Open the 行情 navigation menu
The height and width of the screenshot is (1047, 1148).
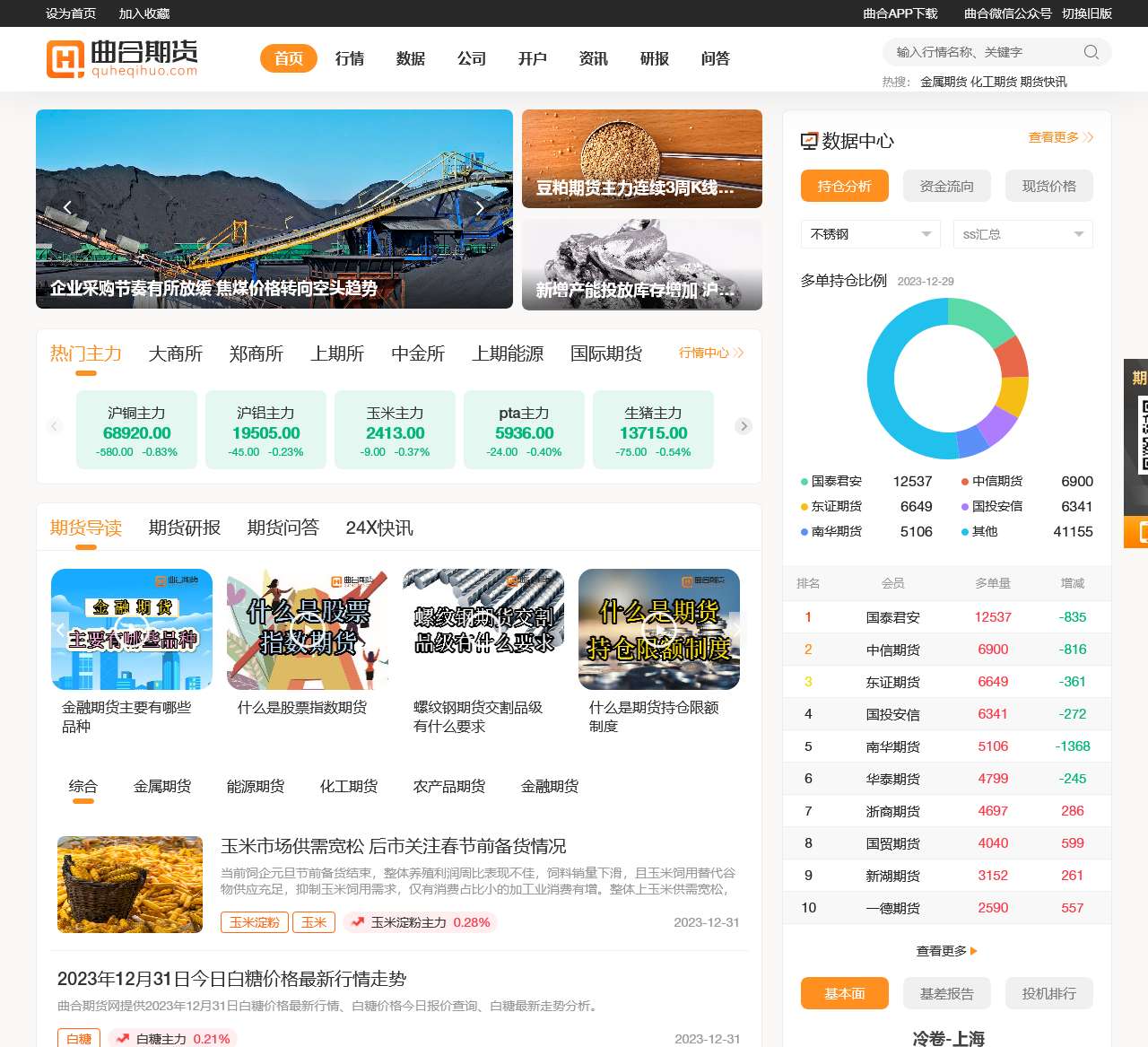pyautogui.click(x=350, y=58)
